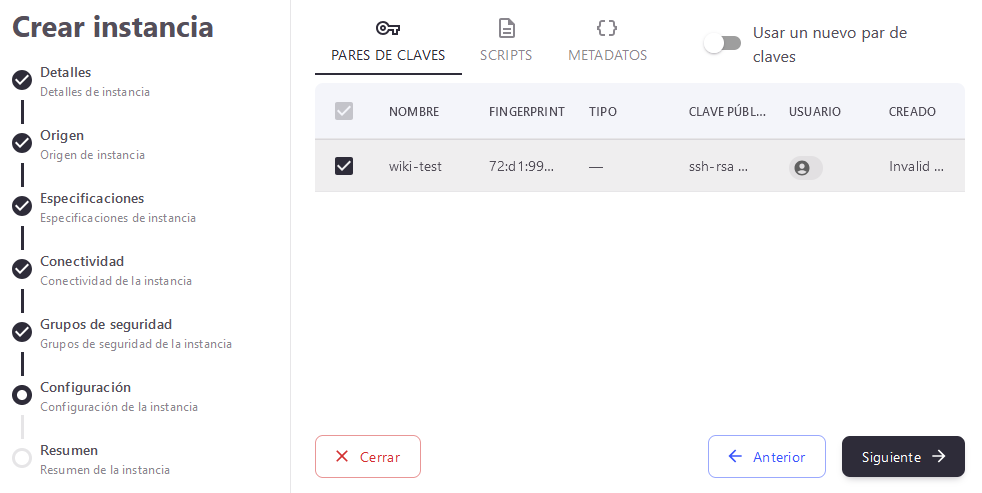Click the Grupos de seguridad step checkmark icon
982x493 pixels.
[x=22, y=332]
